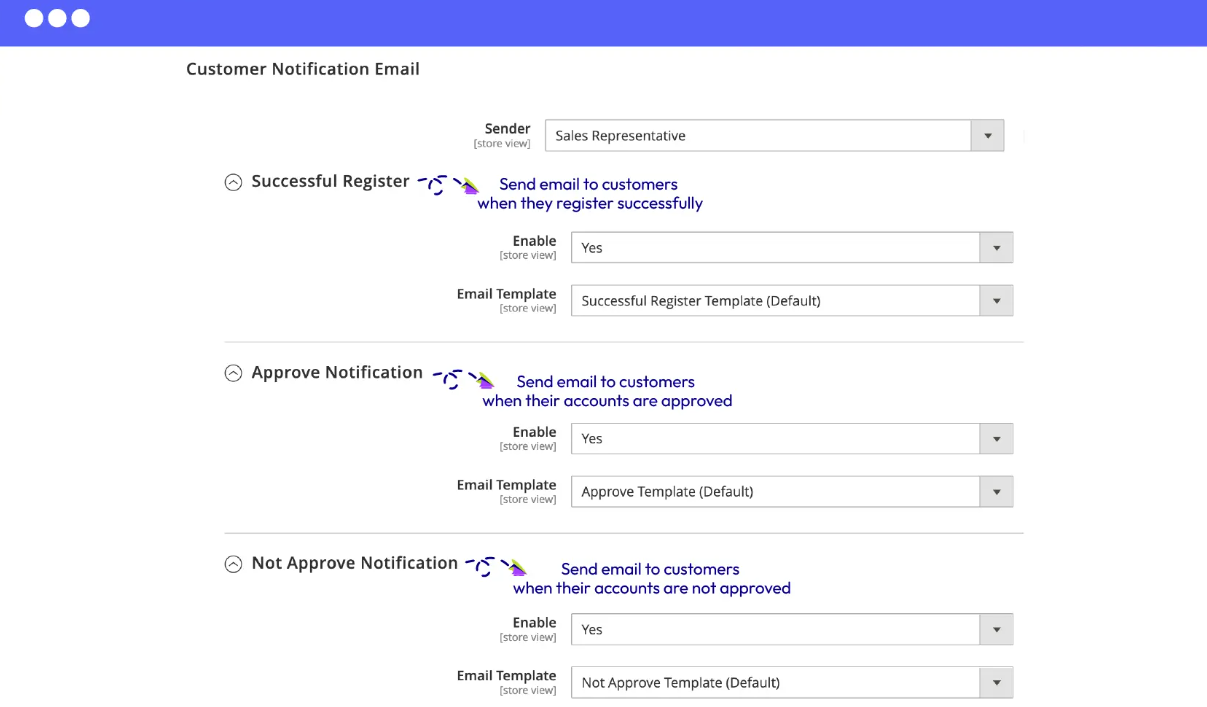Open the Sender dropdown showing Sales Representative
1207x707 pixels.
(x=774, y=136)
